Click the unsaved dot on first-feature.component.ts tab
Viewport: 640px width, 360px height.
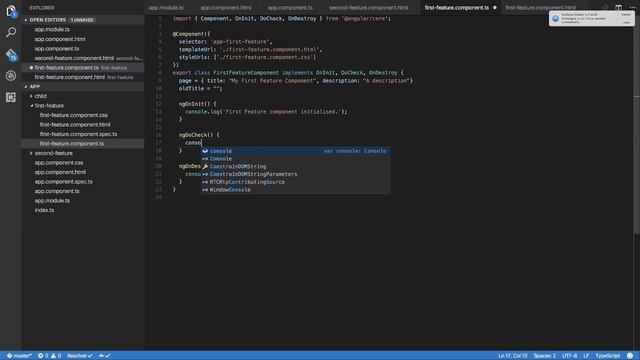pos(495,8)
